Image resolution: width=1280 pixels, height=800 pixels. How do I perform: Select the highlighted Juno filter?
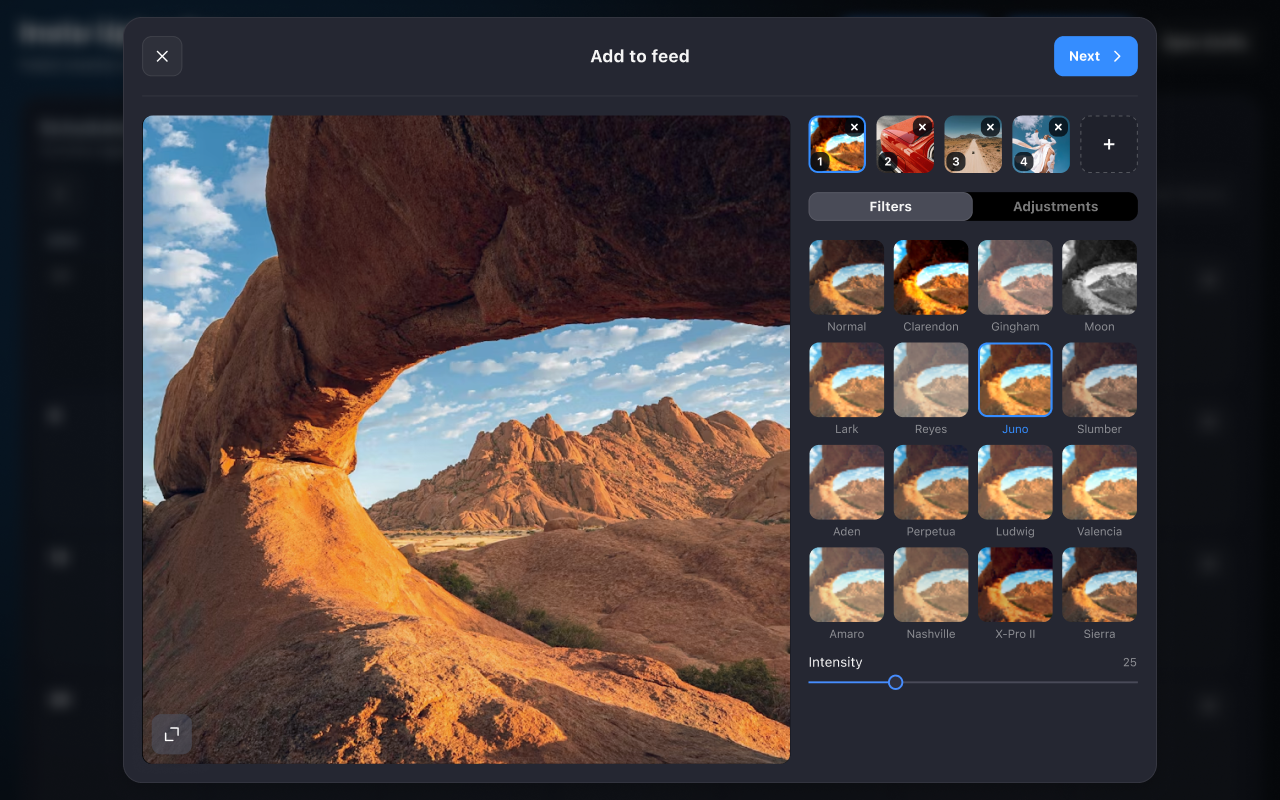[x=1015, y=389]
